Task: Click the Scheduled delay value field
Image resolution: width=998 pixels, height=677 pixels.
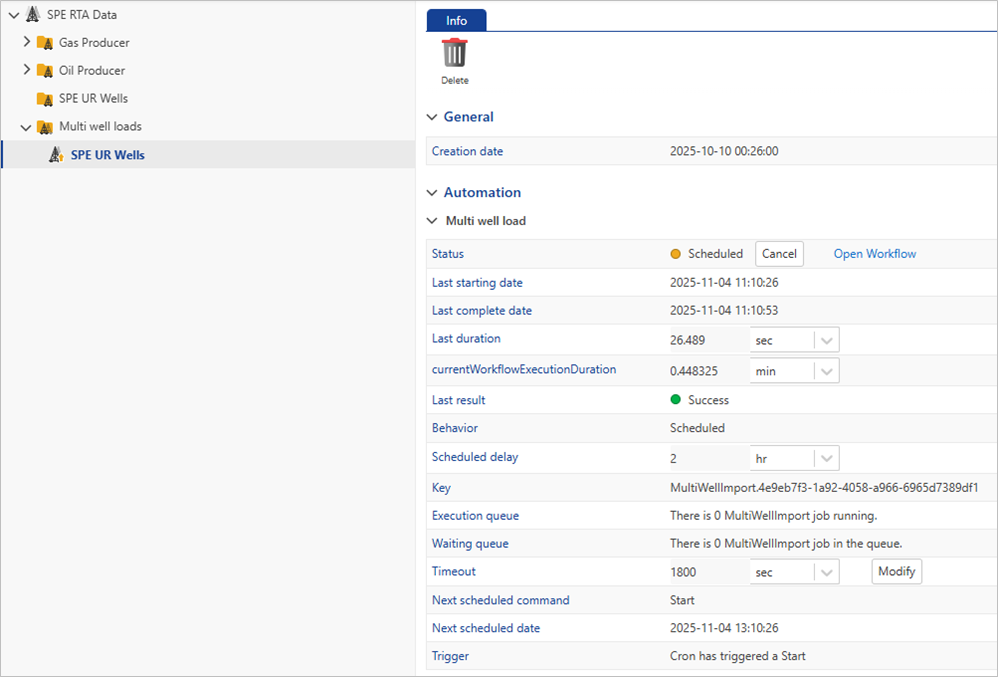Action: click(707, 459)
